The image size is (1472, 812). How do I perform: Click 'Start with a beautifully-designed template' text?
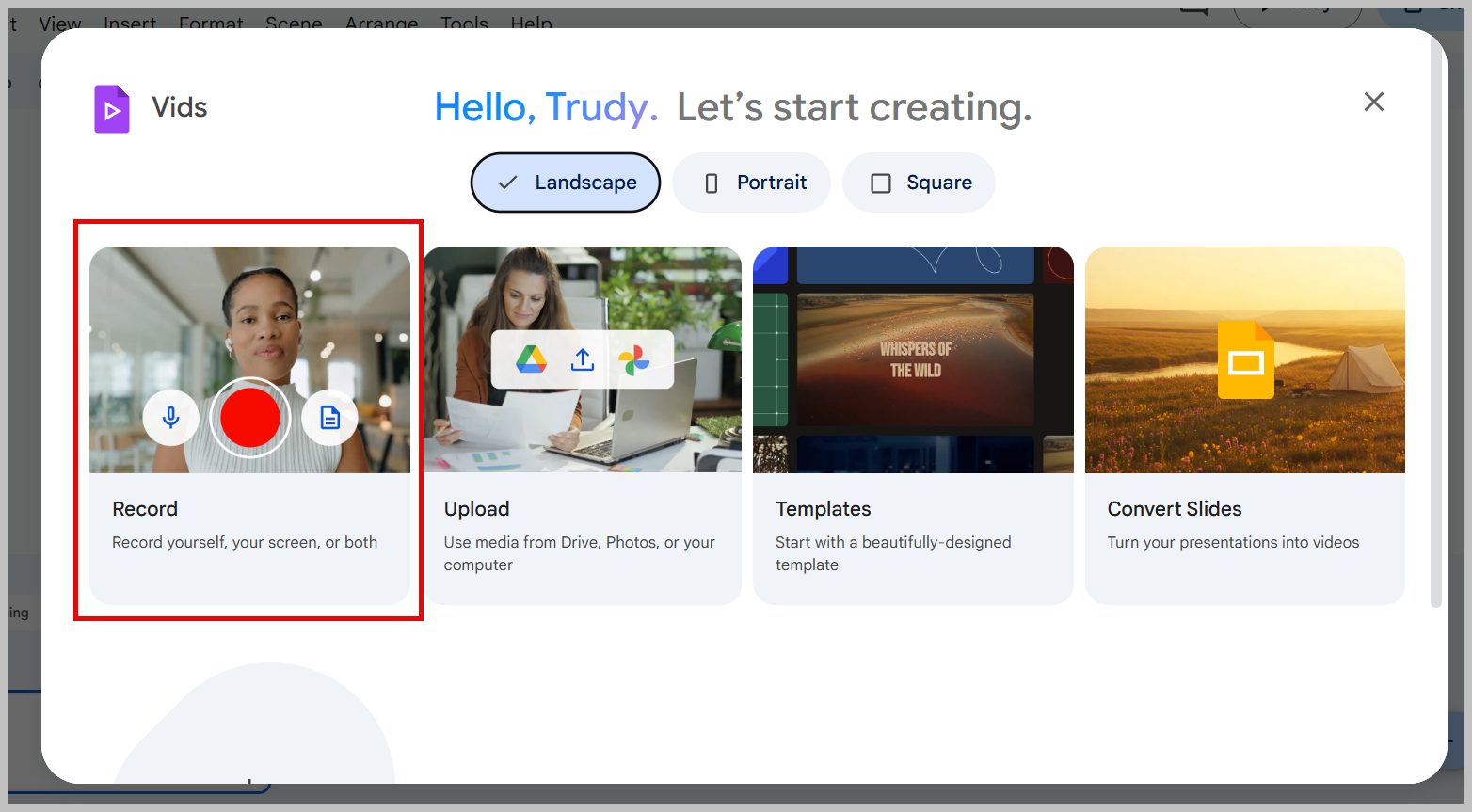coord(893,553)
